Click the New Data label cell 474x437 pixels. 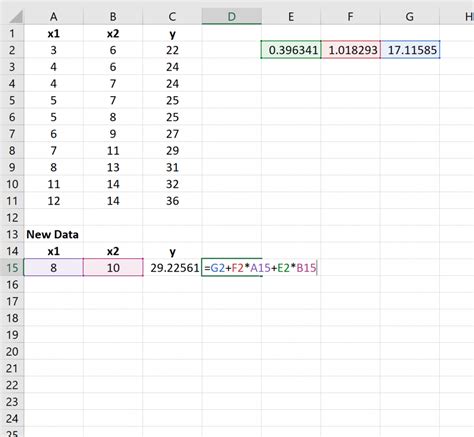click(x=54, y=234)
